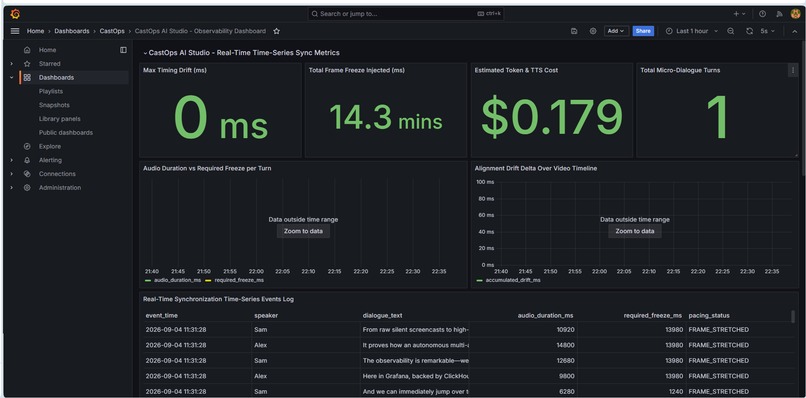Click the Total Frame Freeze Injected panel title

coord(357,70)
